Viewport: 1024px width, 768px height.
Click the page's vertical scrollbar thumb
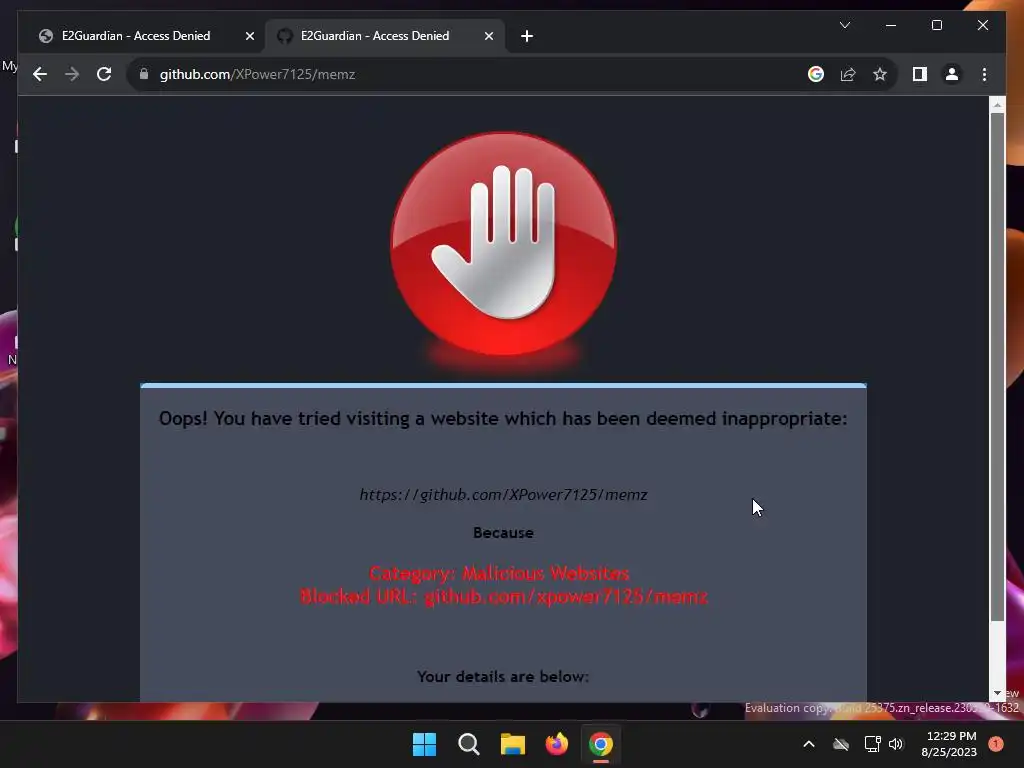point(997,366)
